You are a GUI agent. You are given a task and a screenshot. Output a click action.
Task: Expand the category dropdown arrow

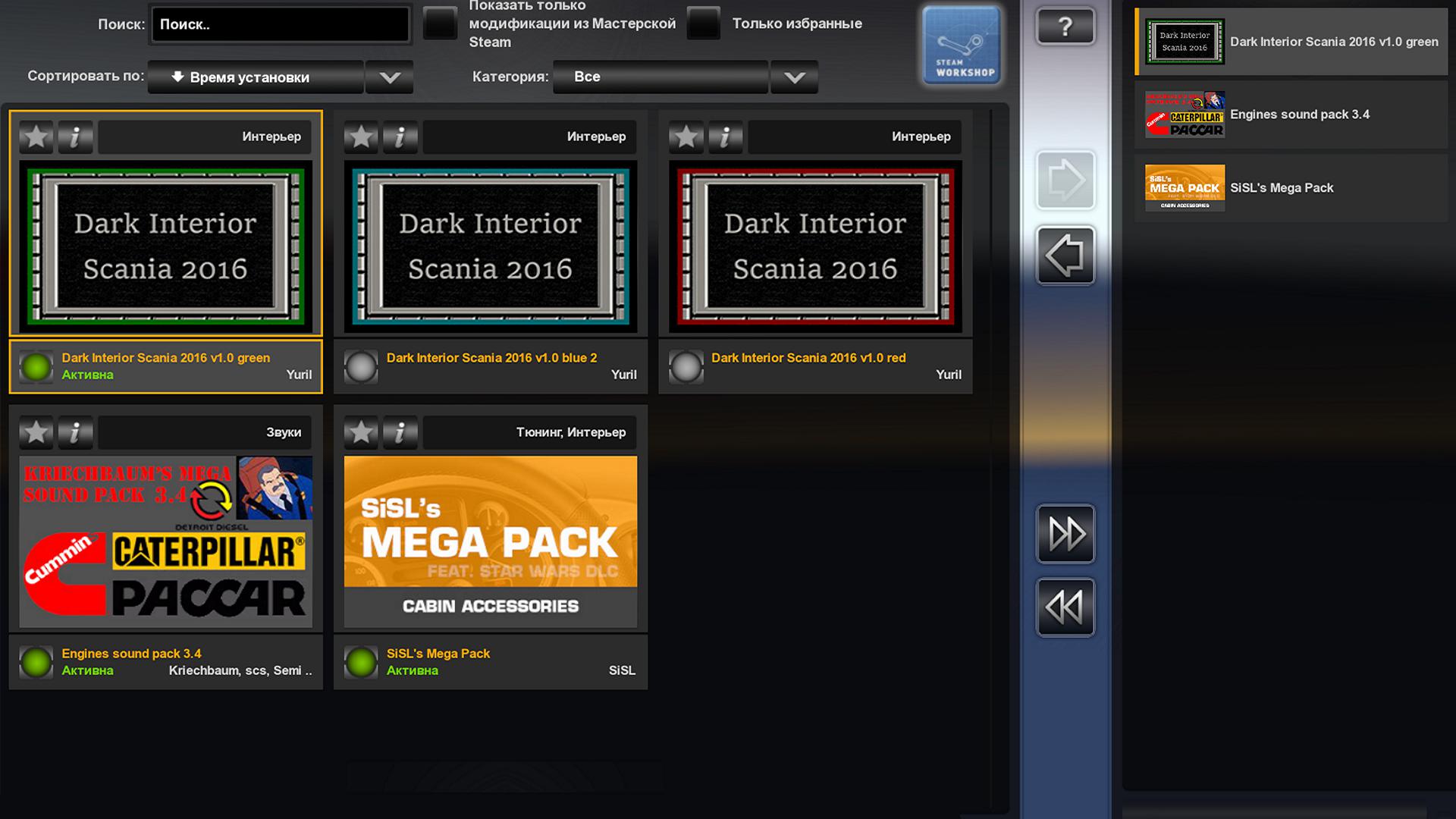point(794,77)
